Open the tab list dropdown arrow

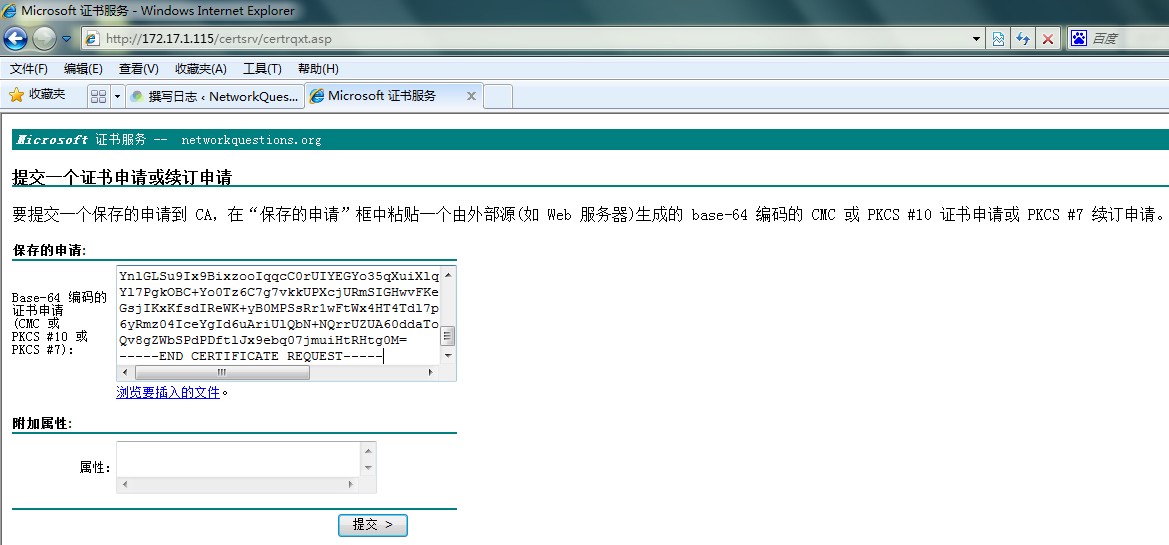[x=117, y=96]
